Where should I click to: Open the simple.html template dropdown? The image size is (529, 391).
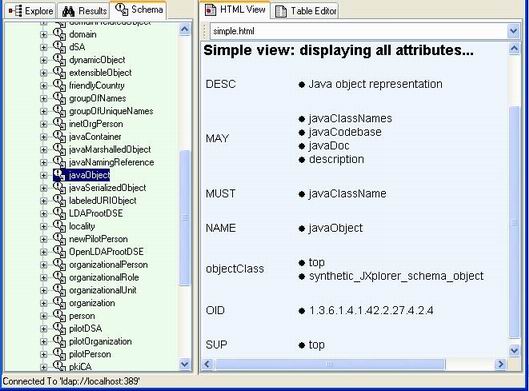(x=513, y=31)
